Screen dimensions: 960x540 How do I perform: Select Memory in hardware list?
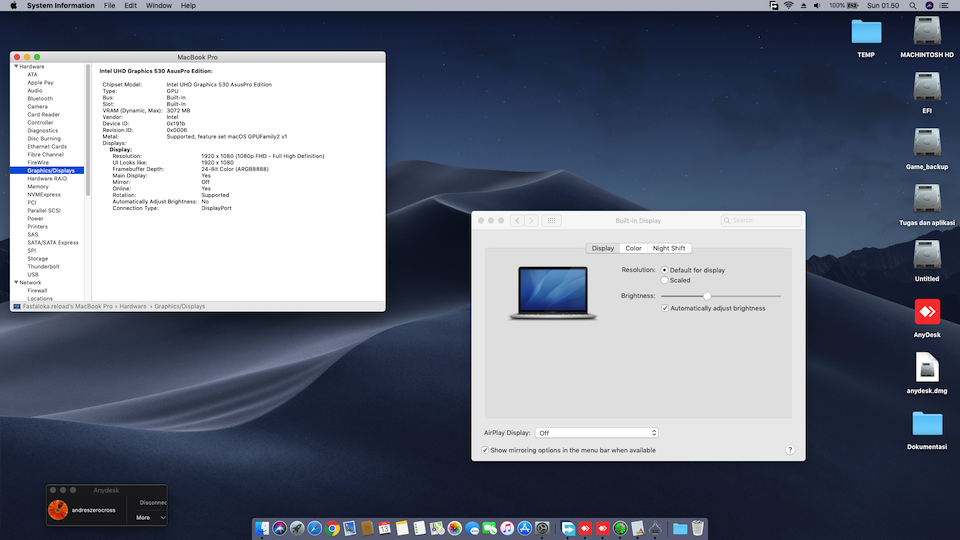point(37,187)
